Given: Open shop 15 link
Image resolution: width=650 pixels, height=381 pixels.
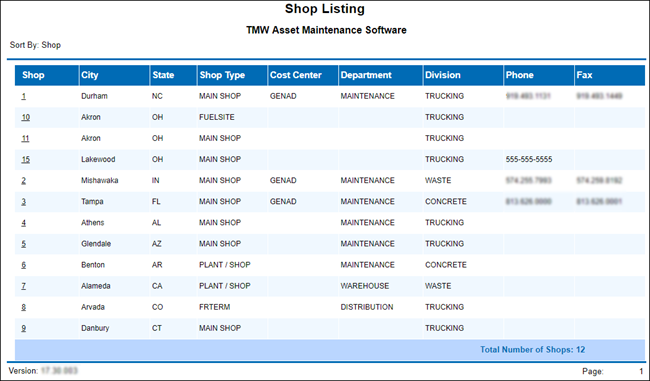Looking at the screenshot, I should click(26, 160).
